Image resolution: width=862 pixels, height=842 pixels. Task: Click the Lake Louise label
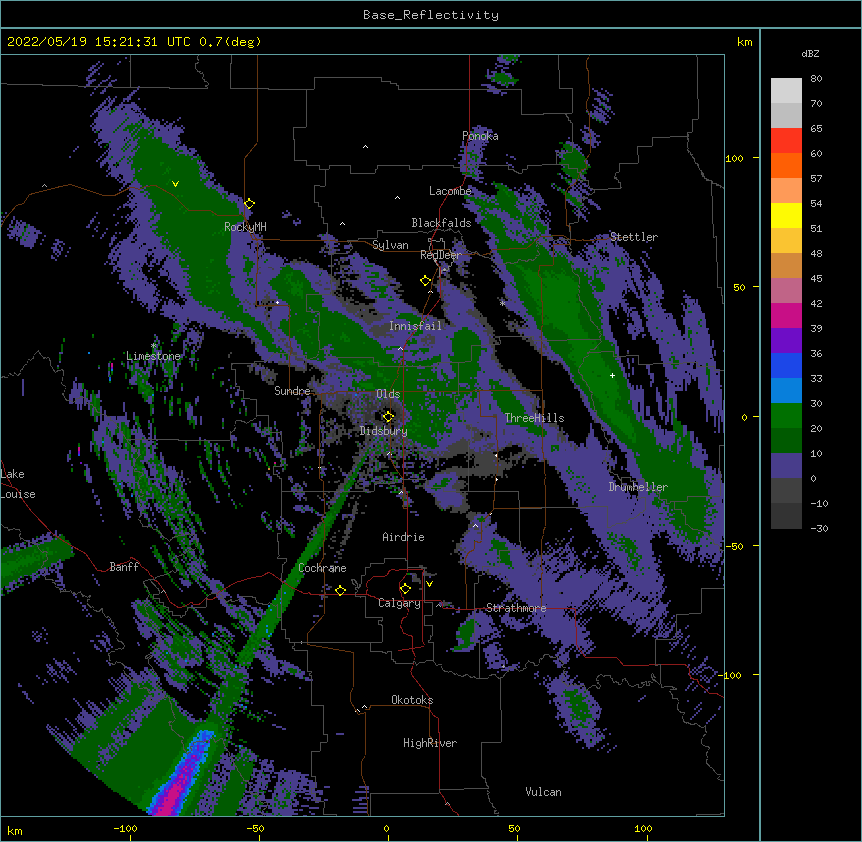pyautogui.click(x=17, y=484)
